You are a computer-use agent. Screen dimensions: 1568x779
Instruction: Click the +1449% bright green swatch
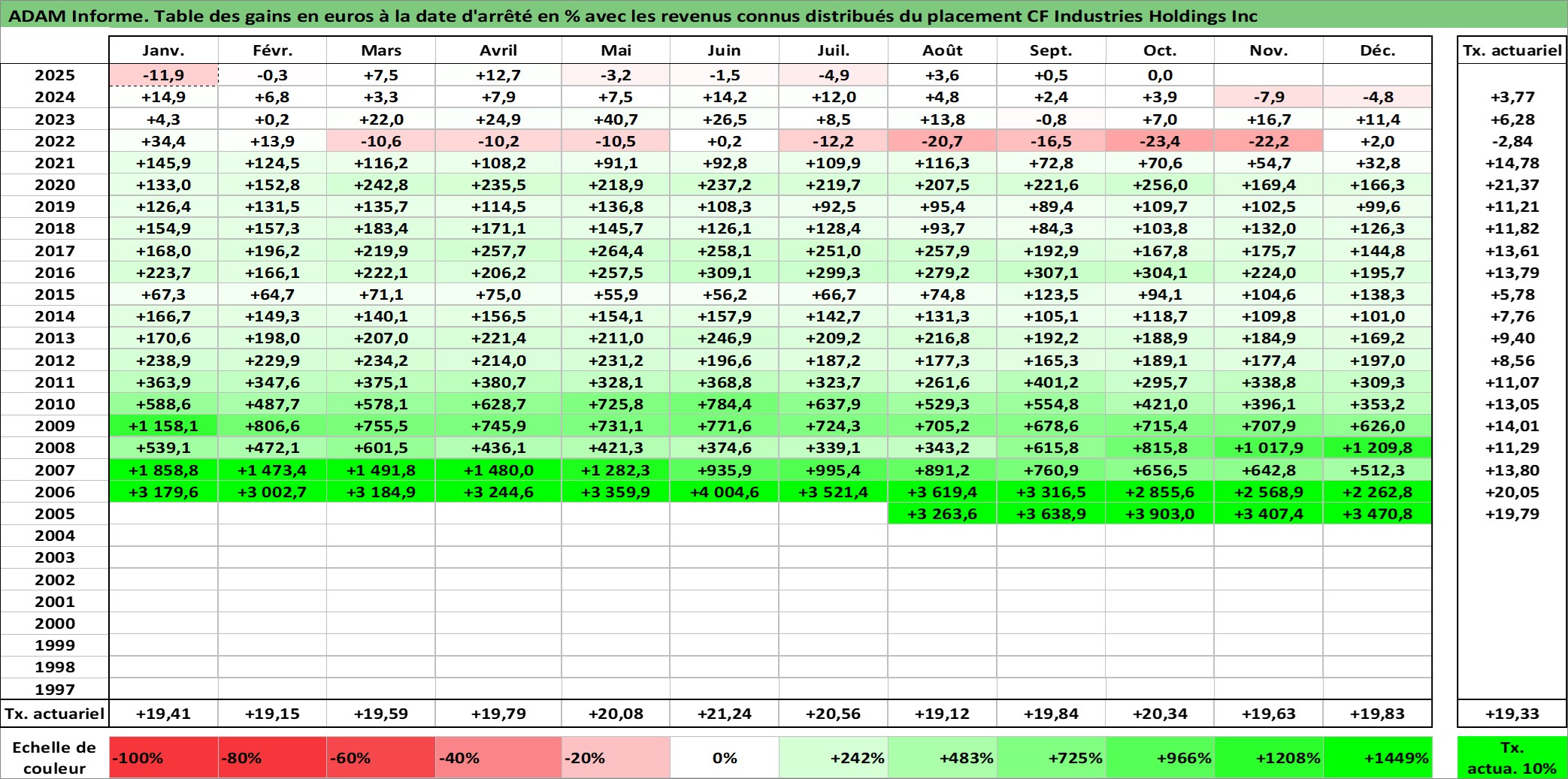tap(1377, 757)
